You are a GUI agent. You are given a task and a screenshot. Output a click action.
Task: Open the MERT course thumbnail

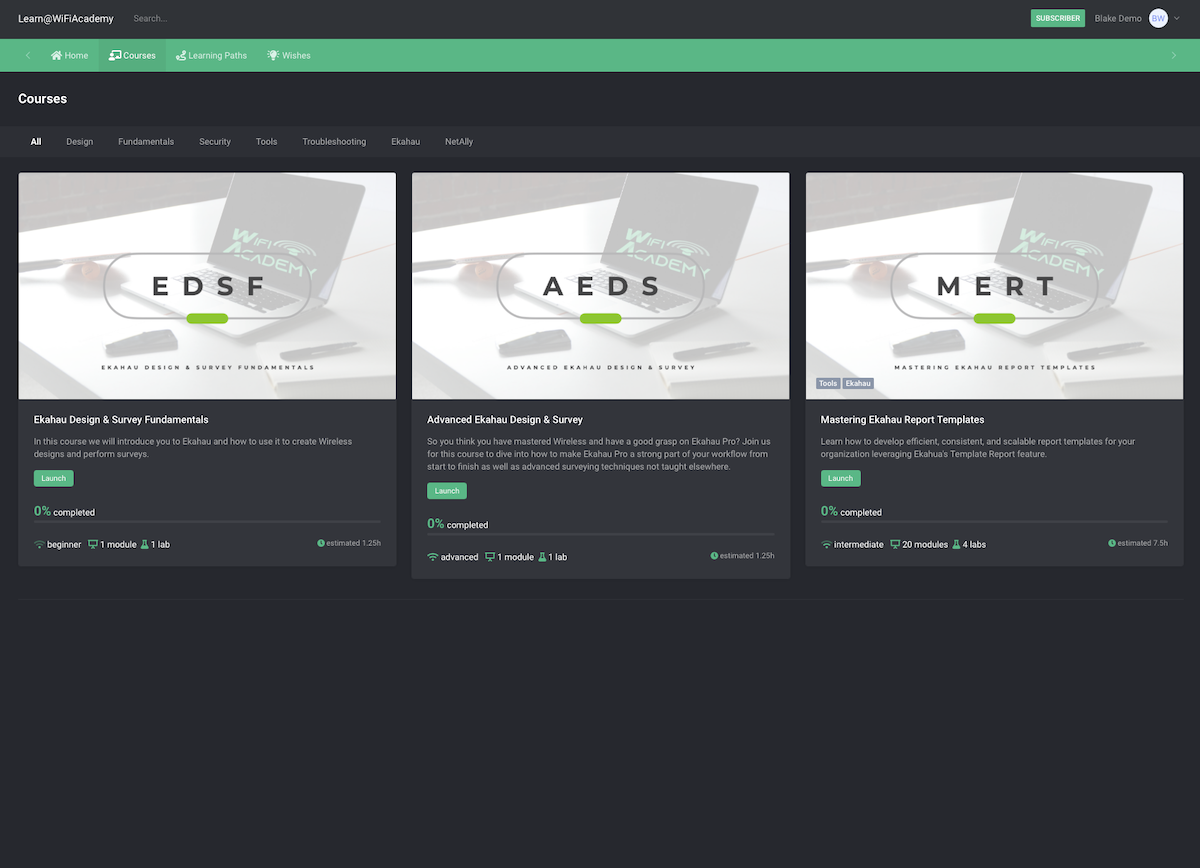[x=995, y=286]
